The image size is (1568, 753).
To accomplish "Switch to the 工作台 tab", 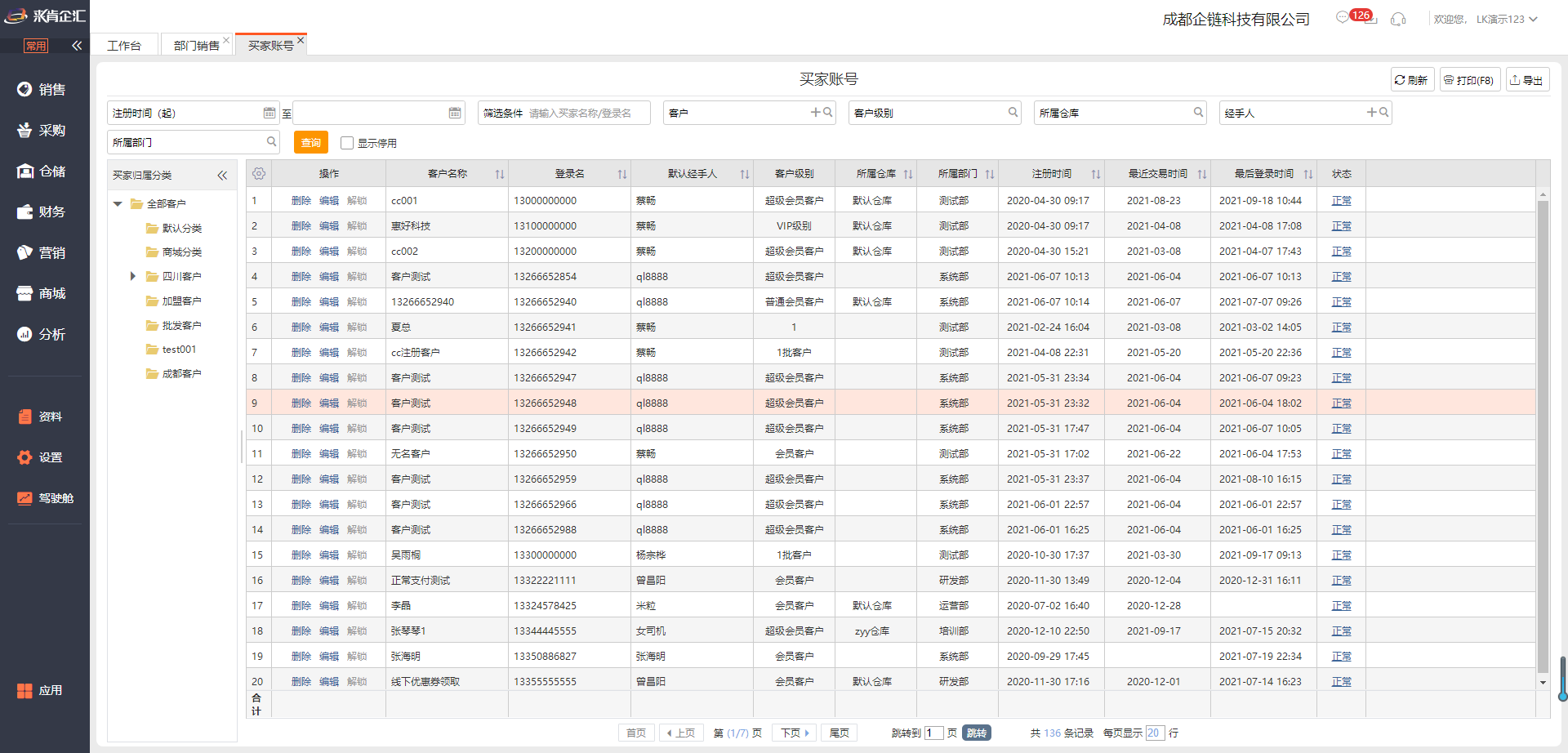I will point(124,46).
